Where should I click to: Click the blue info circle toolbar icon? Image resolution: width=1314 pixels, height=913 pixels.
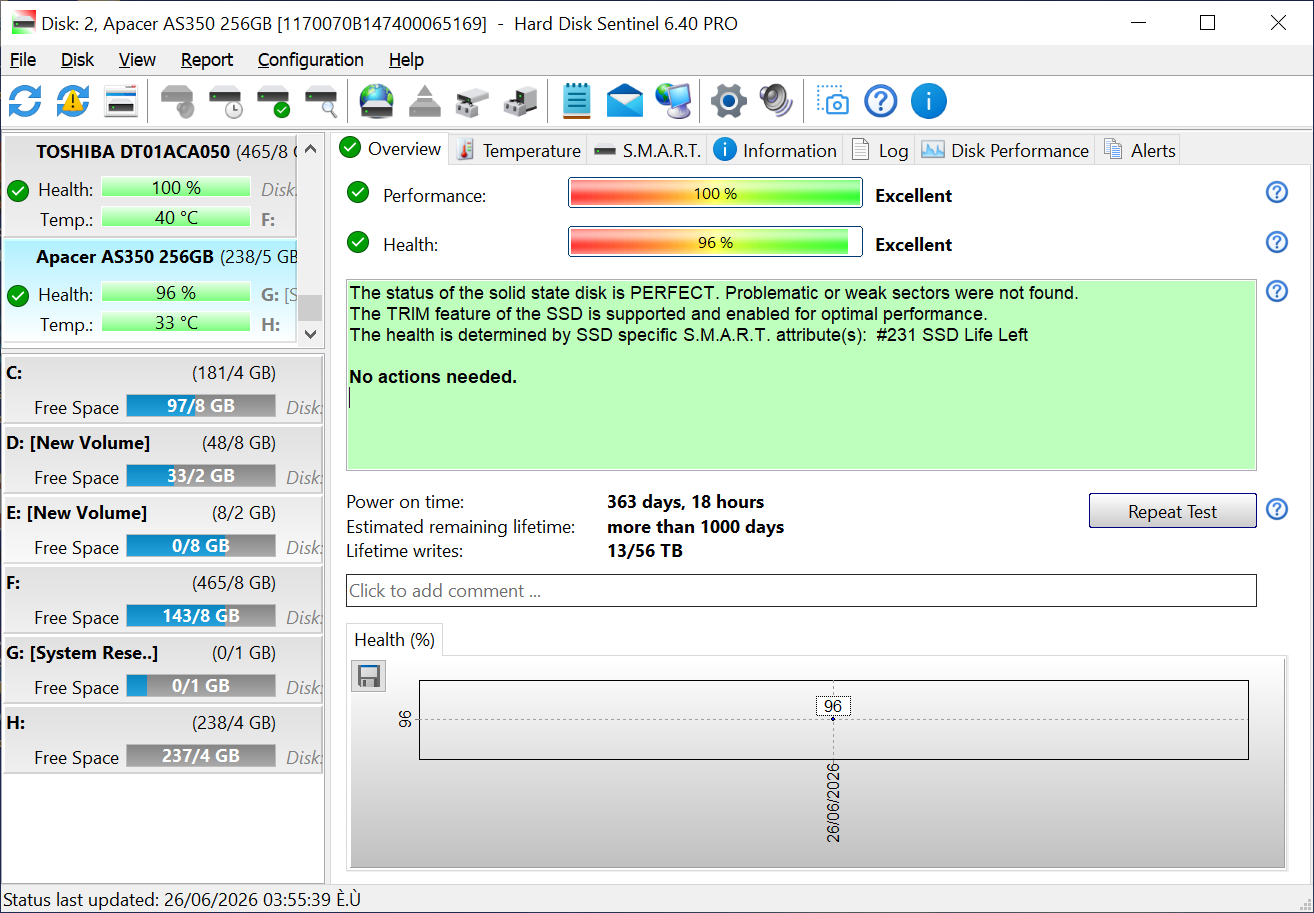pos(929,101)
